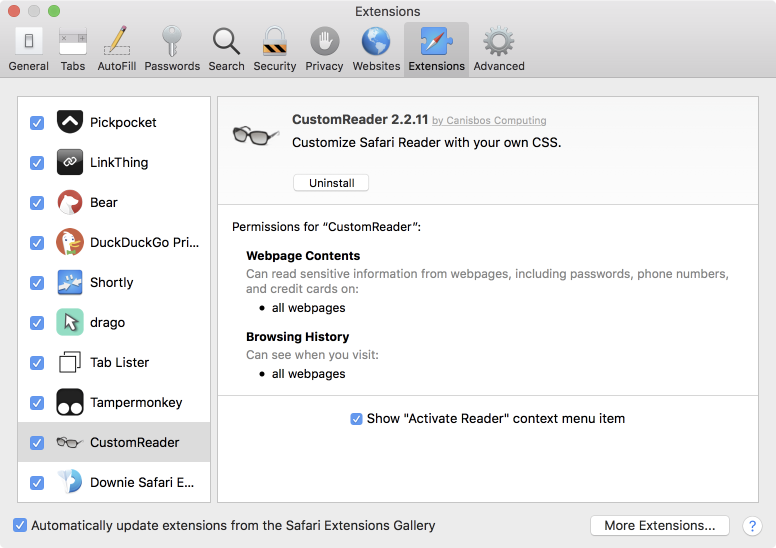Select Bear in the extensions list
776x548 pixels.
click(x=104, y=202)
